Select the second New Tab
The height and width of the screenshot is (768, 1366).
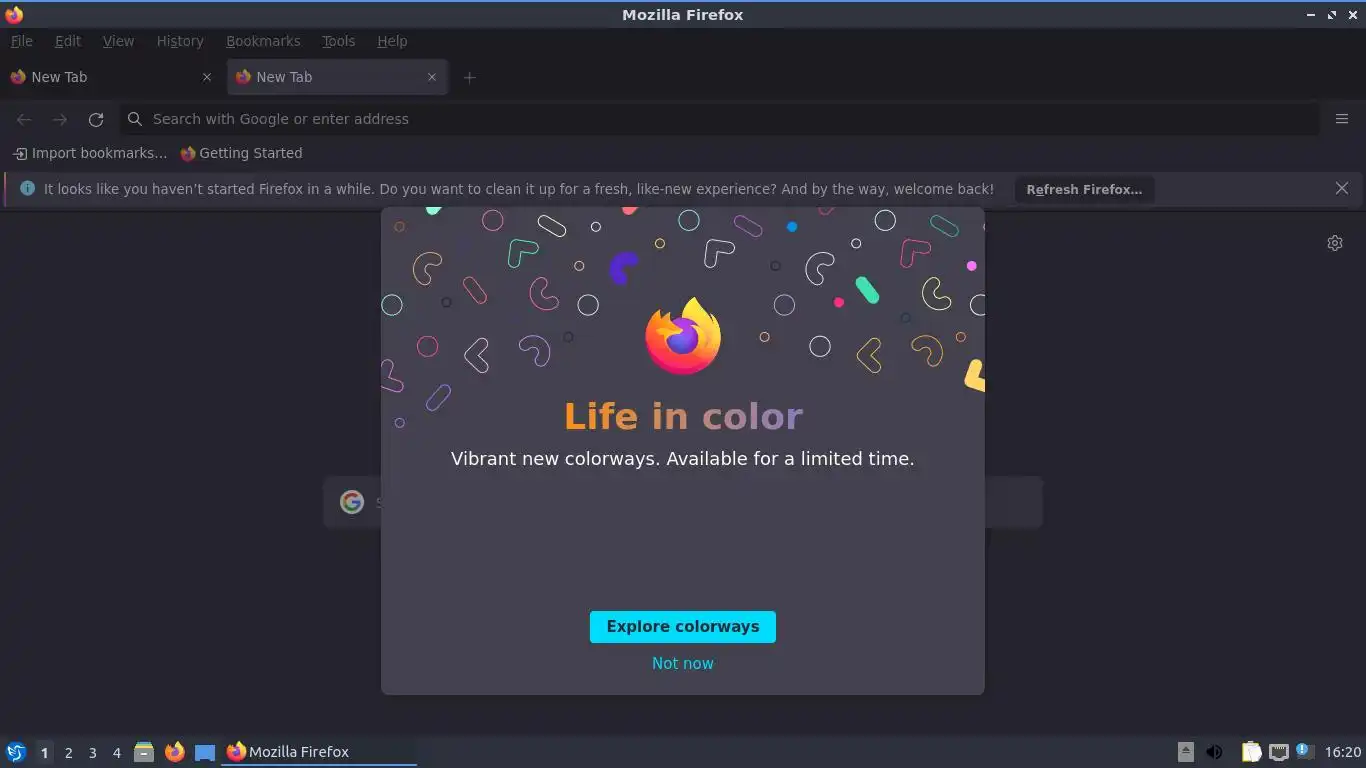(x=337, y=77)
